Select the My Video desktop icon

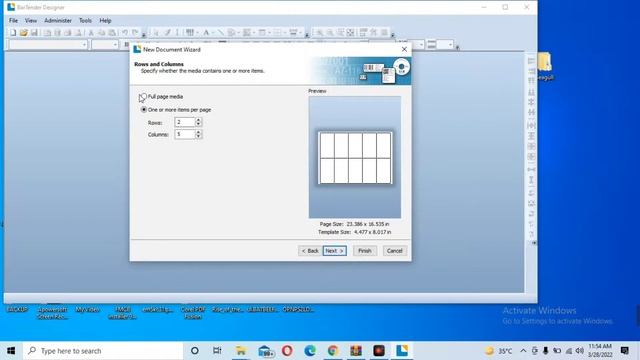pos(88,310)
